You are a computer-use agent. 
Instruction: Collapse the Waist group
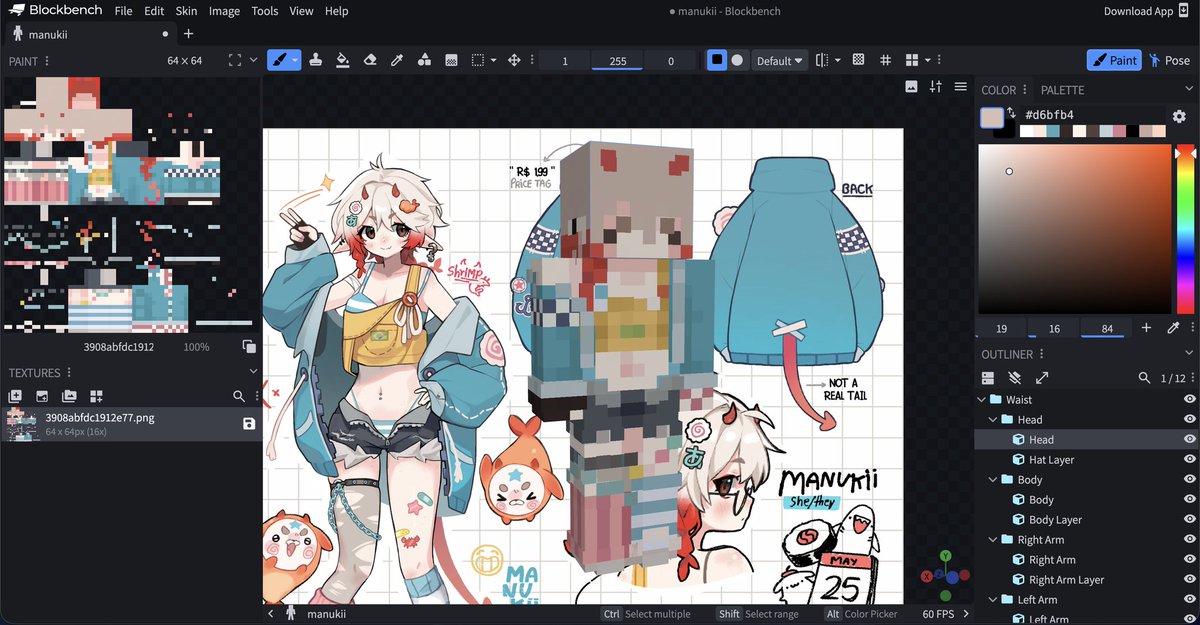tap(981, 399)
